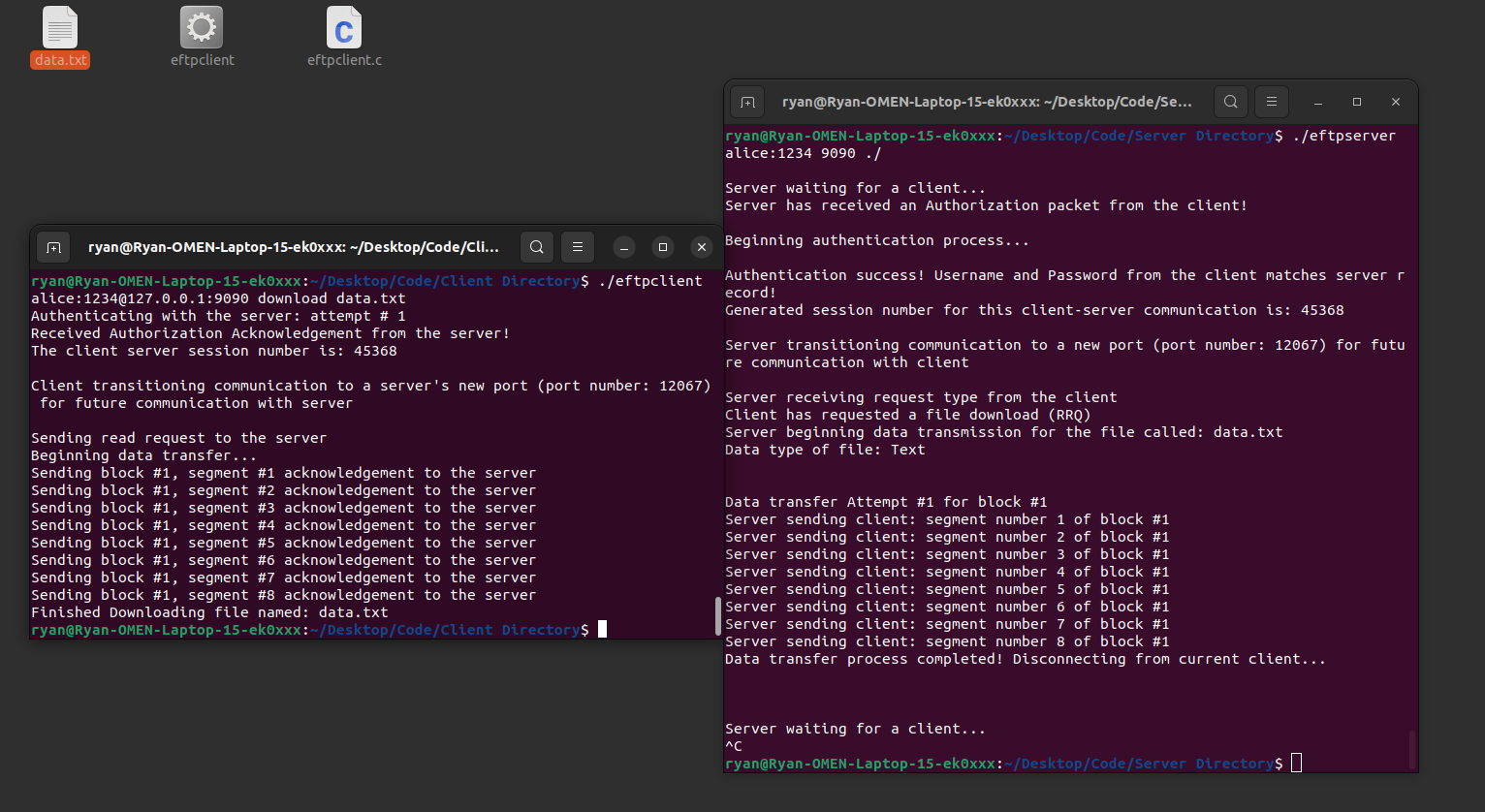Viewport: 1485px width, 812px height.
Task: Maximize the client terminal window
Action: (663, 247)
